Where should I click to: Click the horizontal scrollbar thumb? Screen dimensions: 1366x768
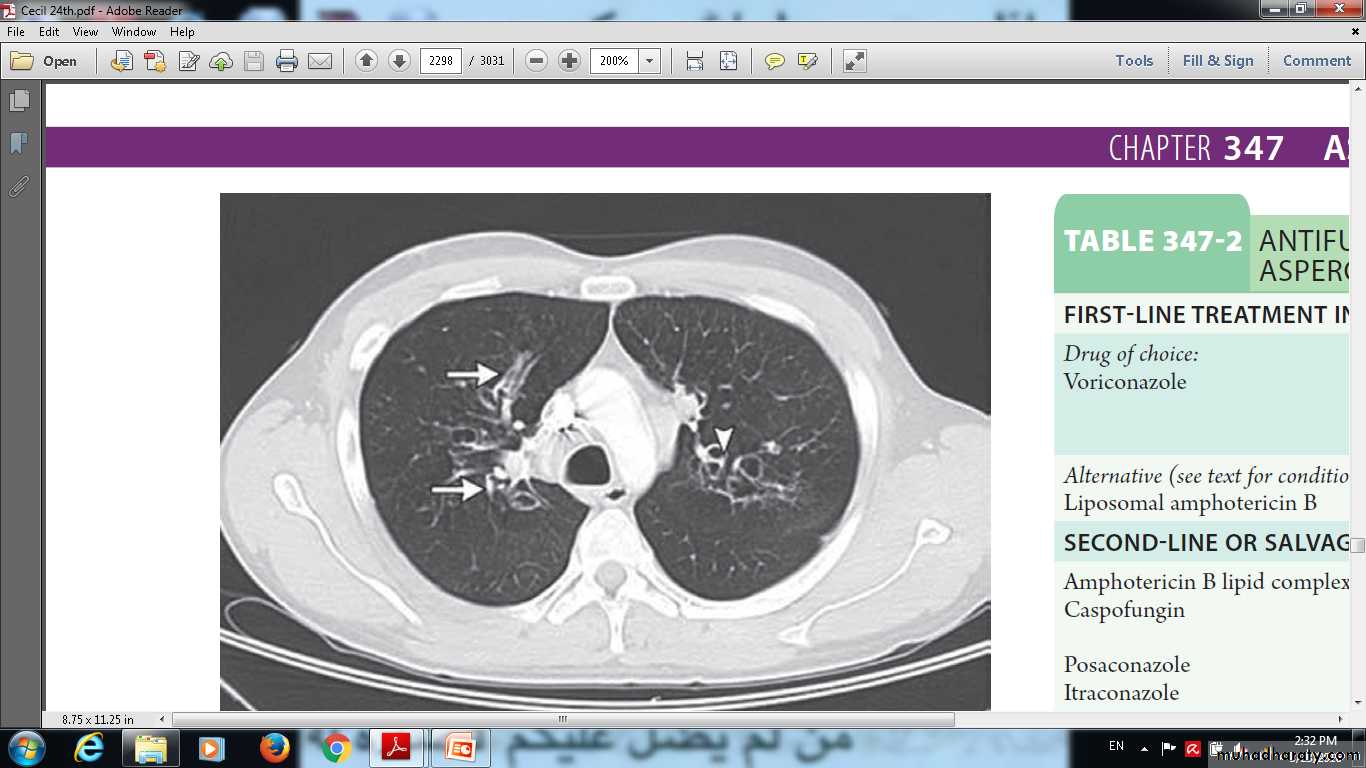(563, 719)
